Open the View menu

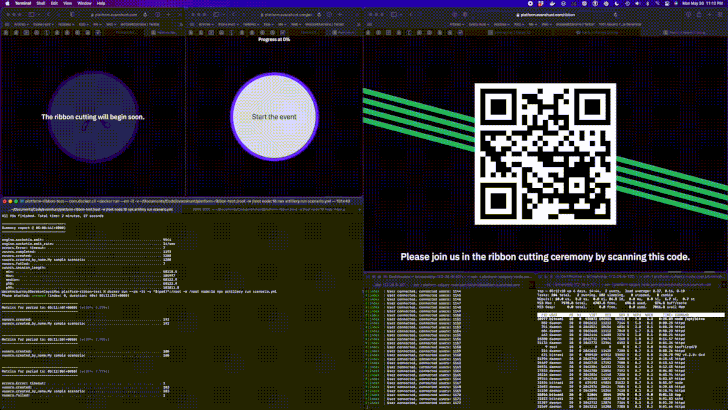click(68, 3)
